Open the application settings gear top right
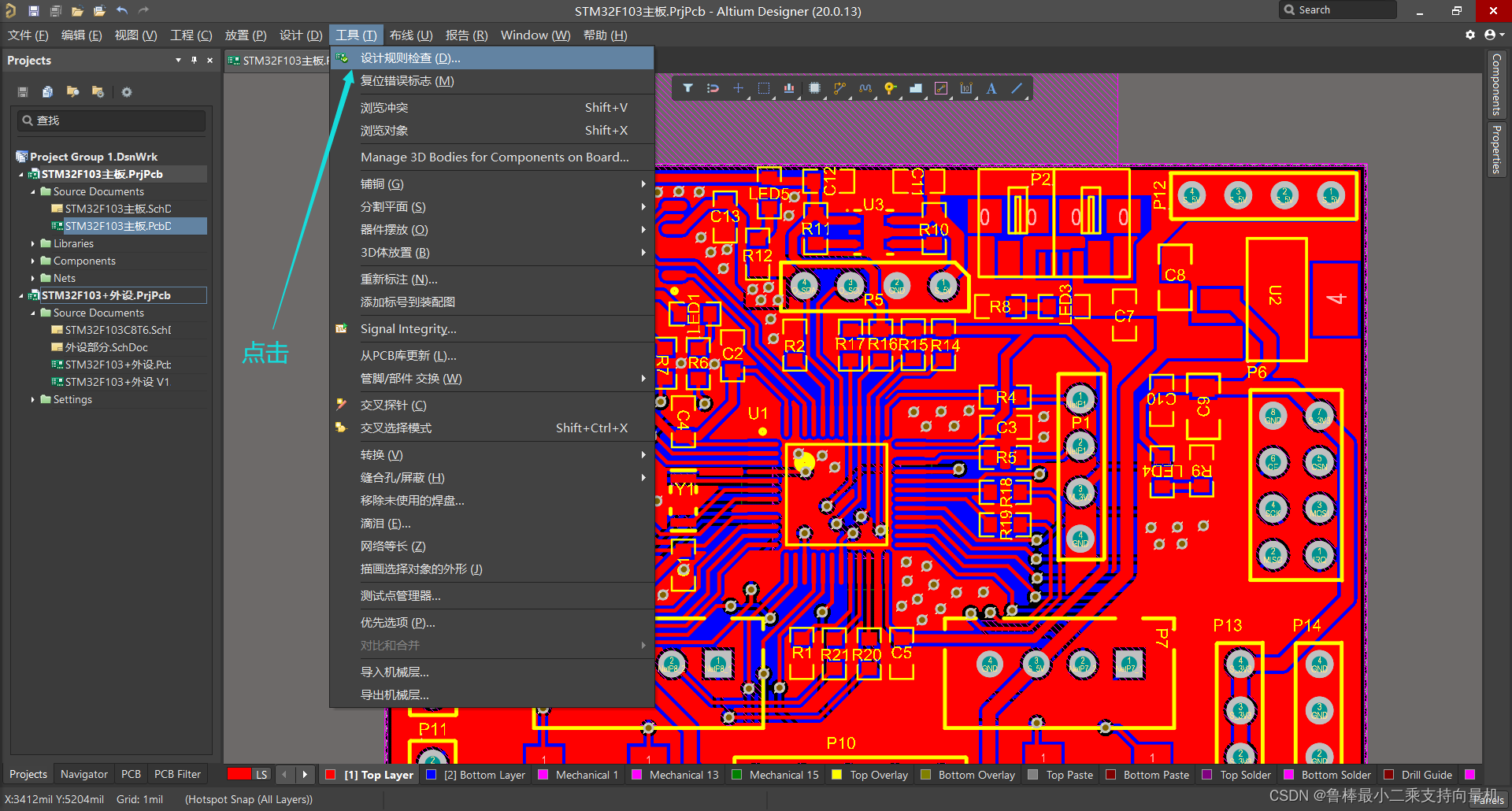This screenshot has height=811, width=1512. tap(1469, 35)
